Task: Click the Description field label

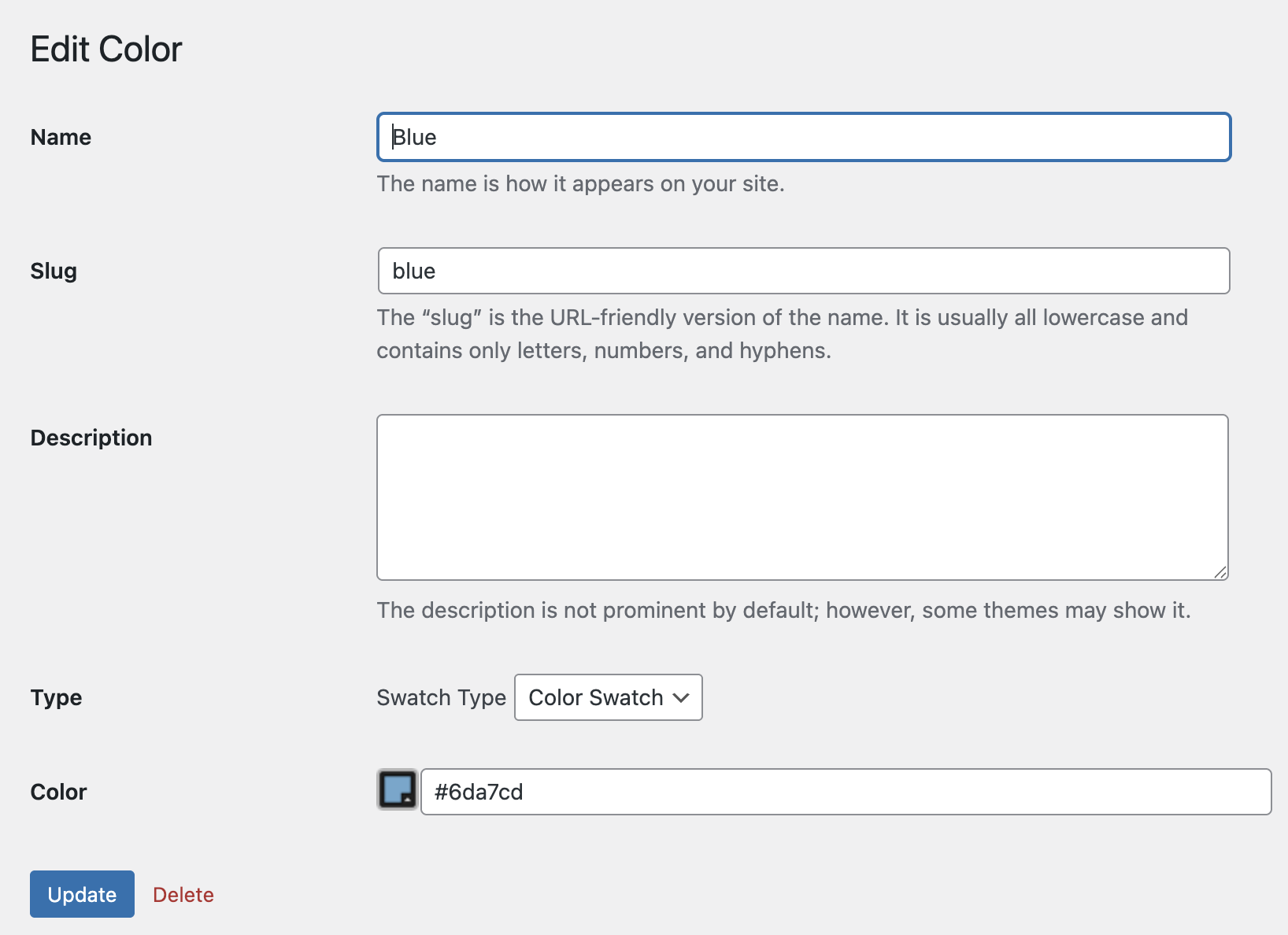Action: (x=91, y=438)
